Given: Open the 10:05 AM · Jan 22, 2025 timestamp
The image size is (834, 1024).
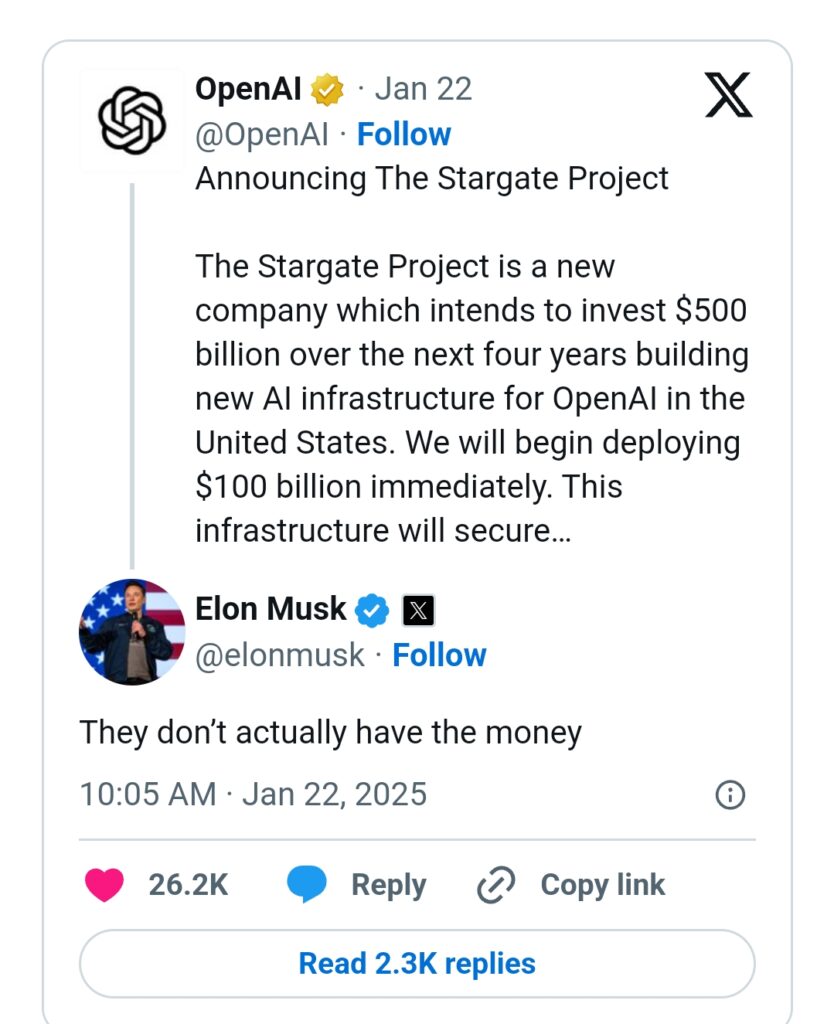Looking at the screenshot, I should pos(253,795).
